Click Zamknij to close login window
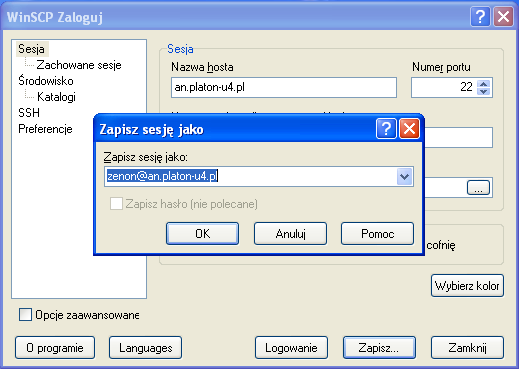 [467, 348]
